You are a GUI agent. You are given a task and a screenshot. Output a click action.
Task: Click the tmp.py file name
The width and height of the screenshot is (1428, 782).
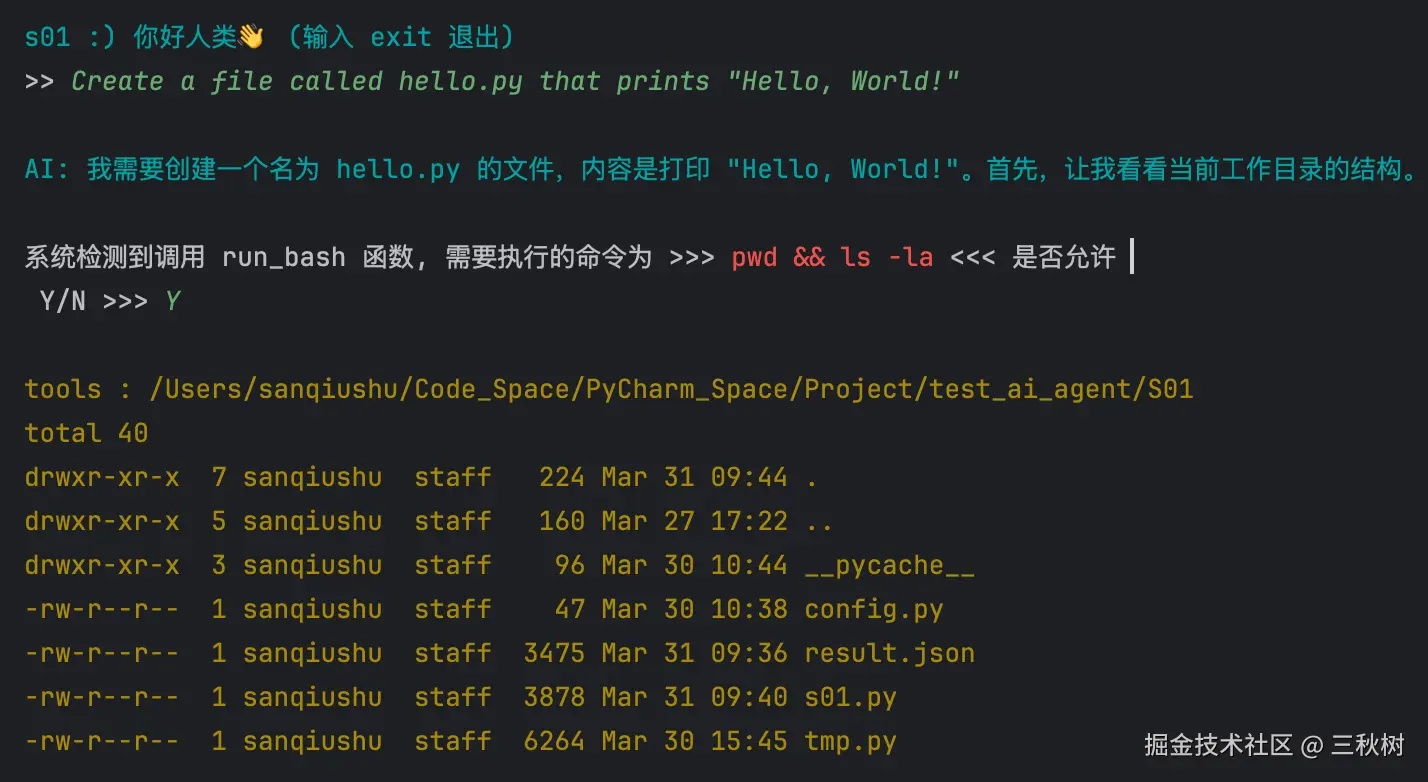(x=850, y=741)
